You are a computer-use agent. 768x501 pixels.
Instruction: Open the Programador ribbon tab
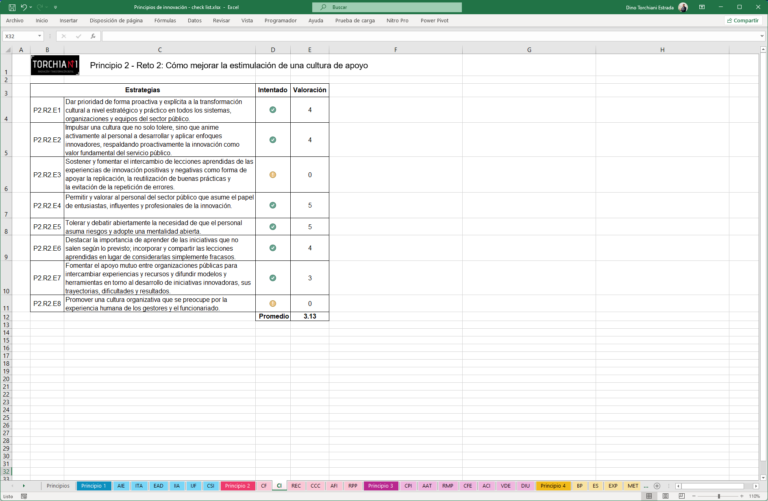281,21
